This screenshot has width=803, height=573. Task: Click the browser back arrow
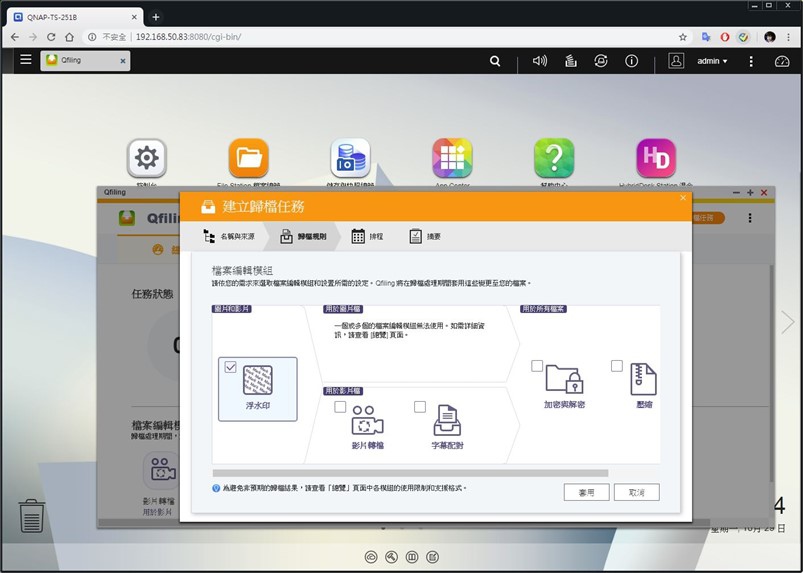(14, 37)
